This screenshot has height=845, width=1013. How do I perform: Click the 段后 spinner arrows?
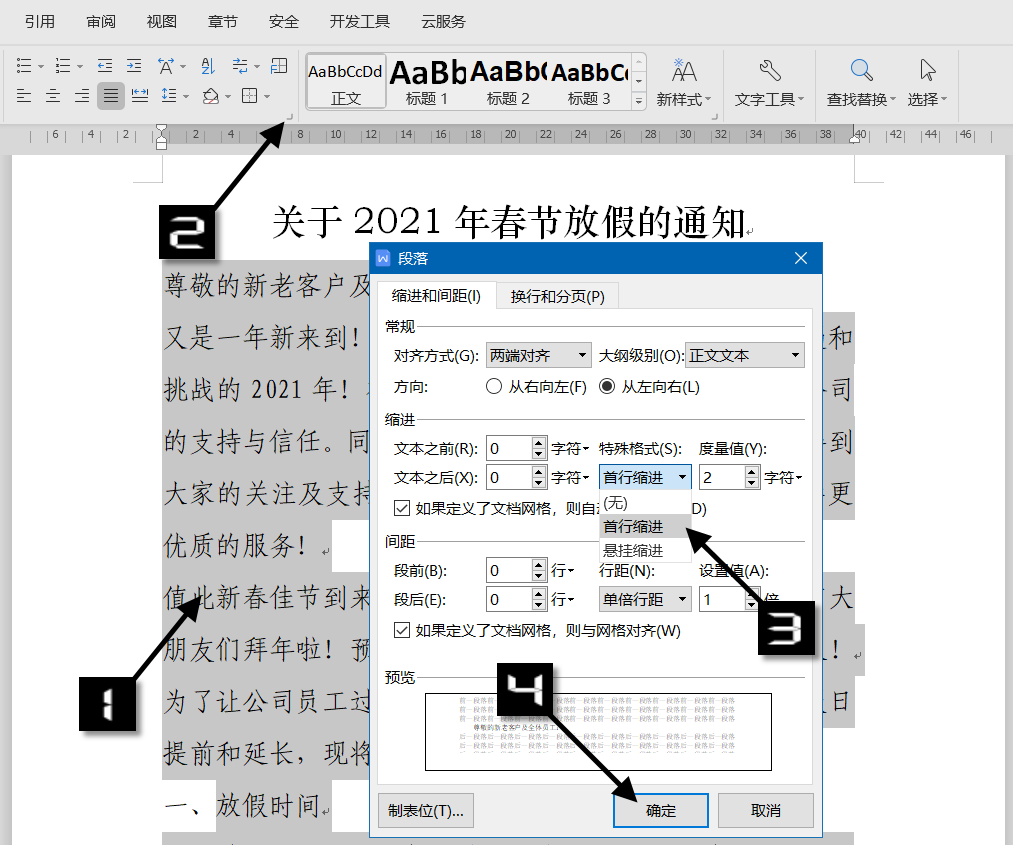click(x=539, y=600)
